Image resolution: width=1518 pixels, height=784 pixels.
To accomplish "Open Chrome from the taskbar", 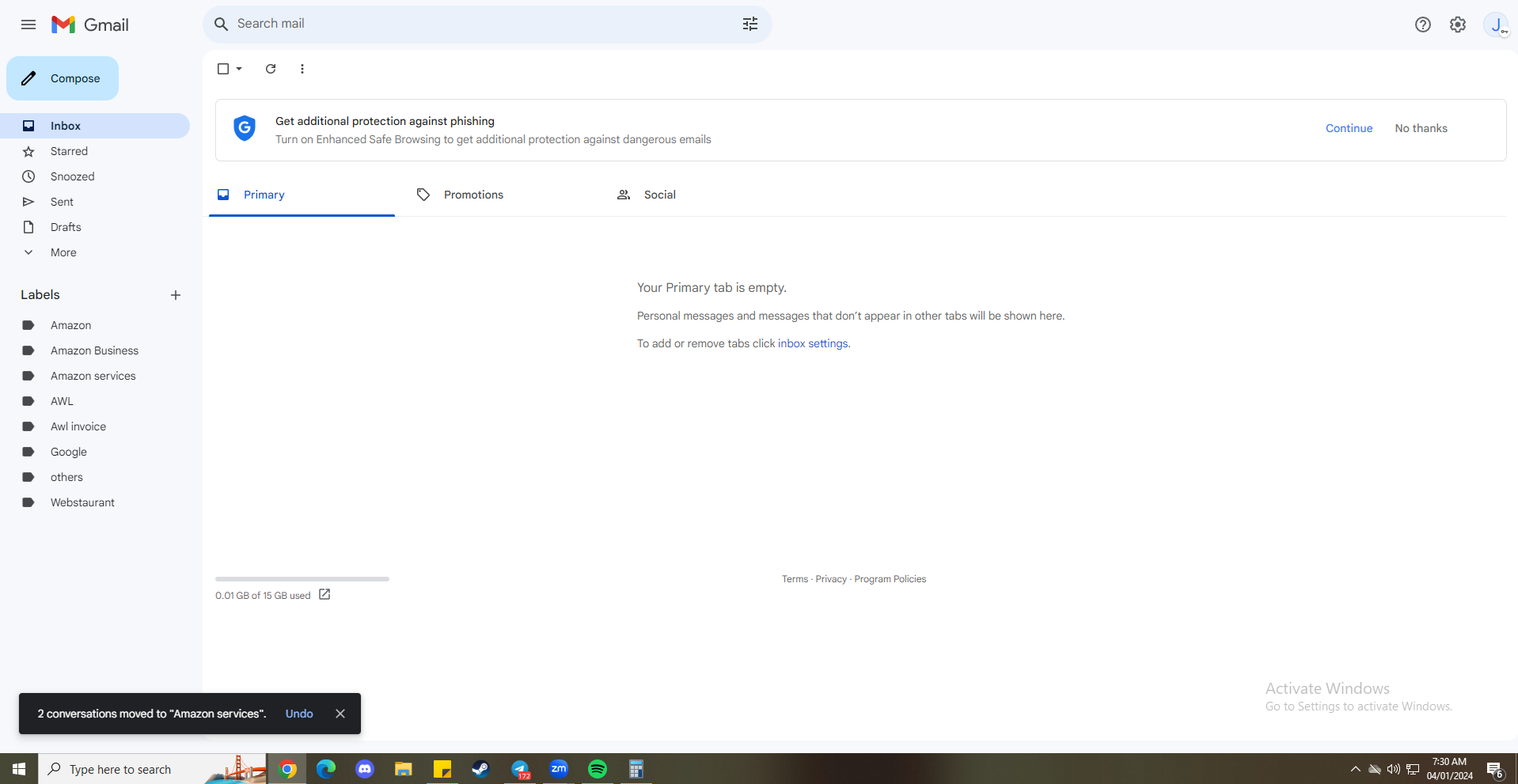I will [x=288, y=769].
